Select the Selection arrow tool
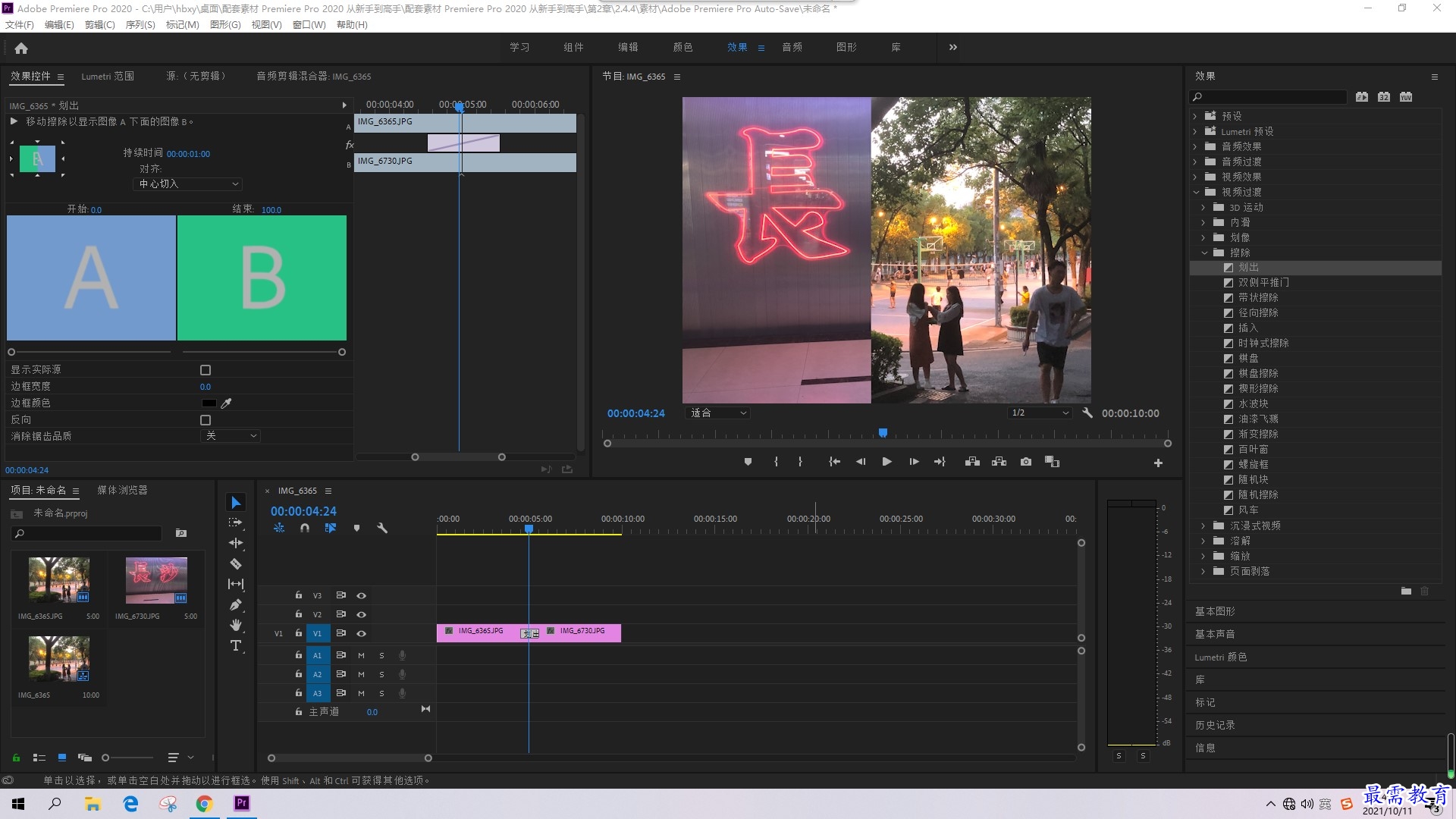The image size is (1456, 819). tap(236, 502)
